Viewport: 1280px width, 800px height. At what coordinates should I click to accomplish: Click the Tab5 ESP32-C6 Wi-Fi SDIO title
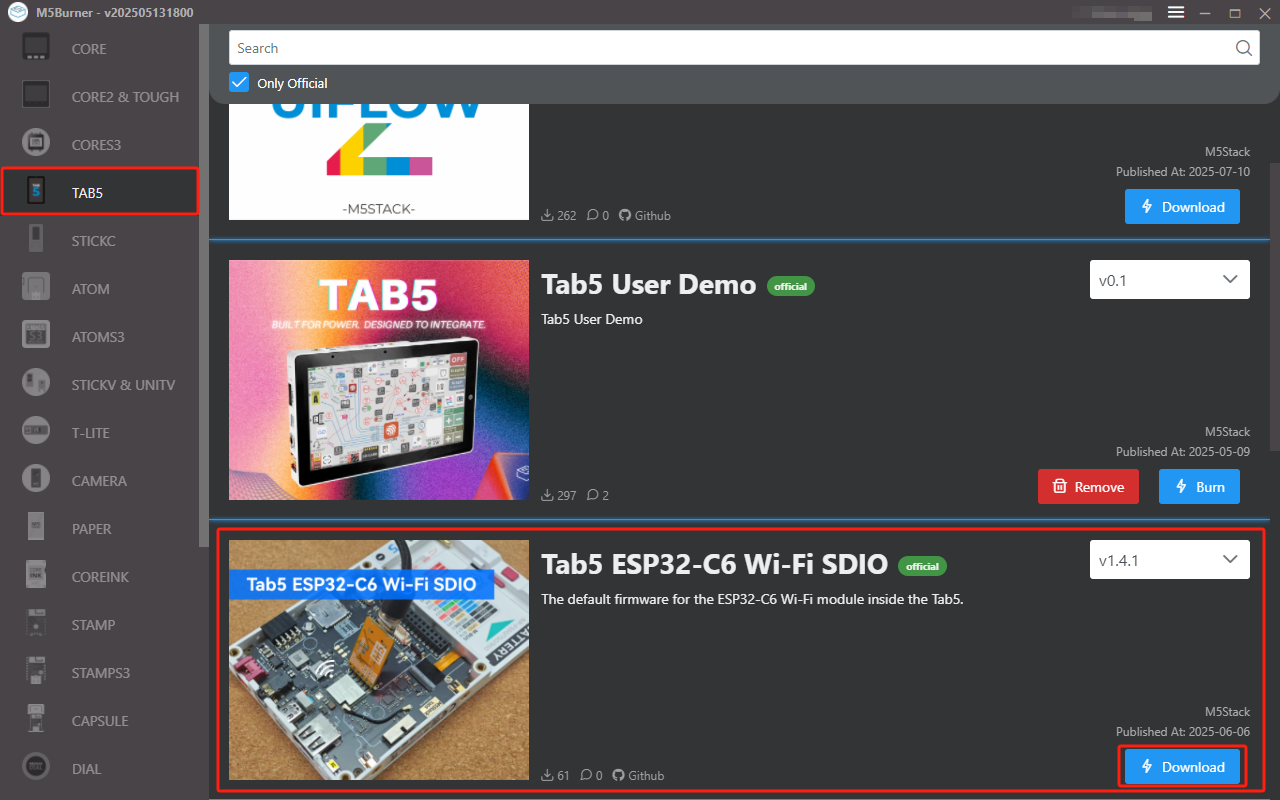coord(714,564)
